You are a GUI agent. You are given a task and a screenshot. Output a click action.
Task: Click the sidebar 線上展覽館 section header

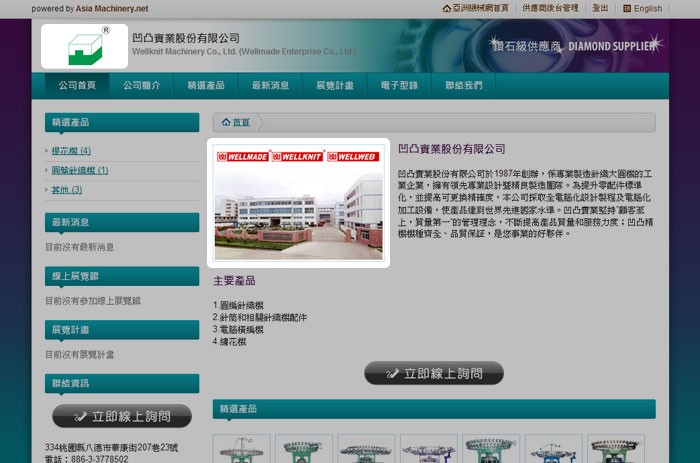click(122, 276)
